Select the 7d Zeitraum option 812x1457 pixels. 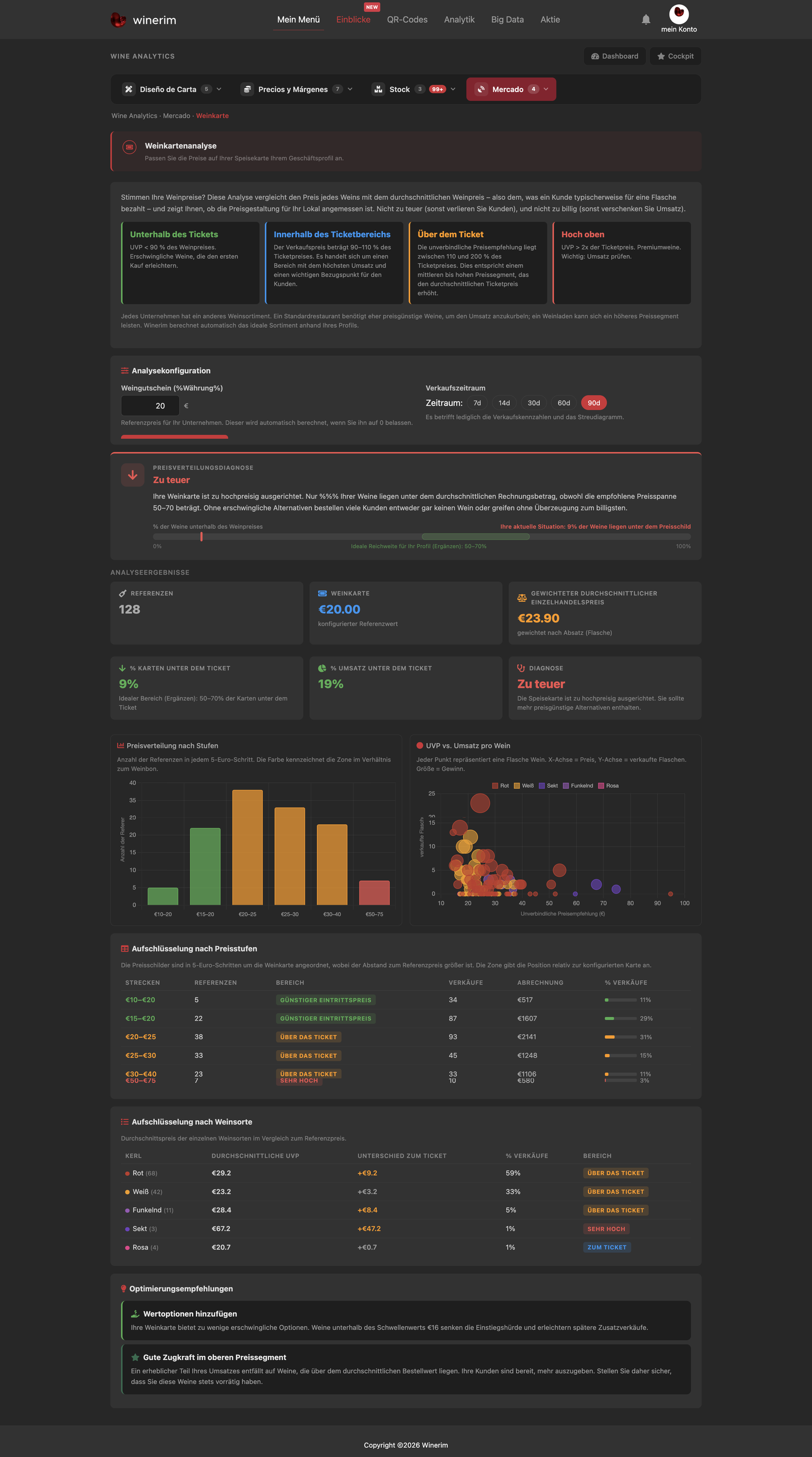tap(477, 403)
